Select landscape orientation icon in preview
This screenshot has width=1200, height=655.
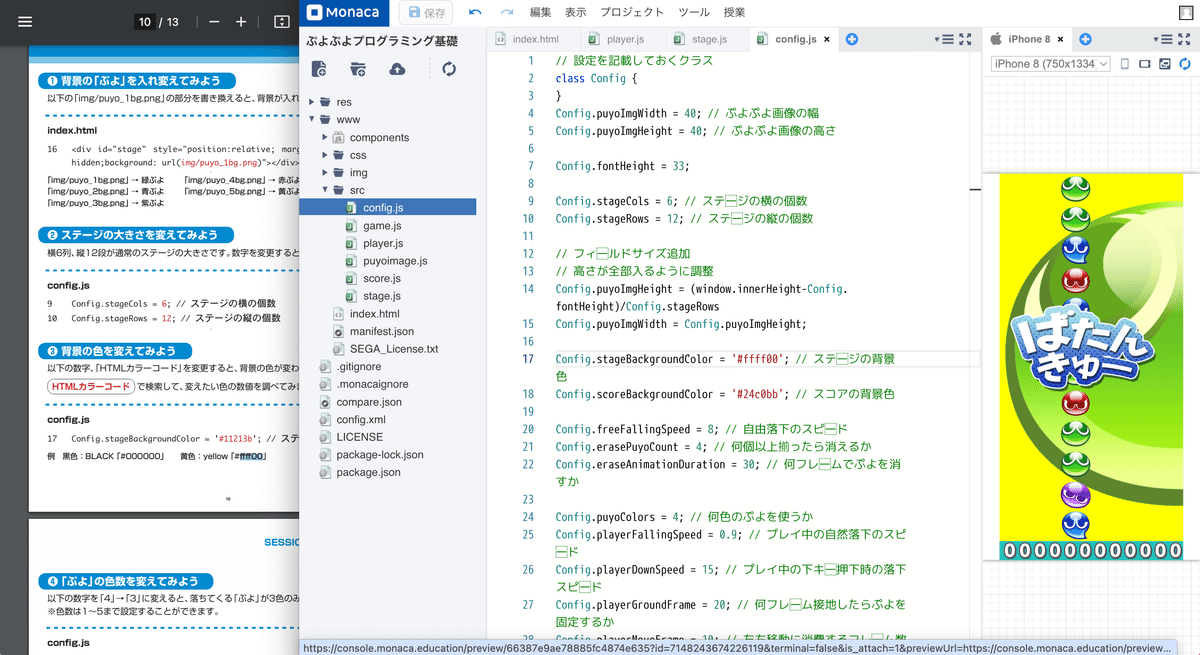[1145, 64]
